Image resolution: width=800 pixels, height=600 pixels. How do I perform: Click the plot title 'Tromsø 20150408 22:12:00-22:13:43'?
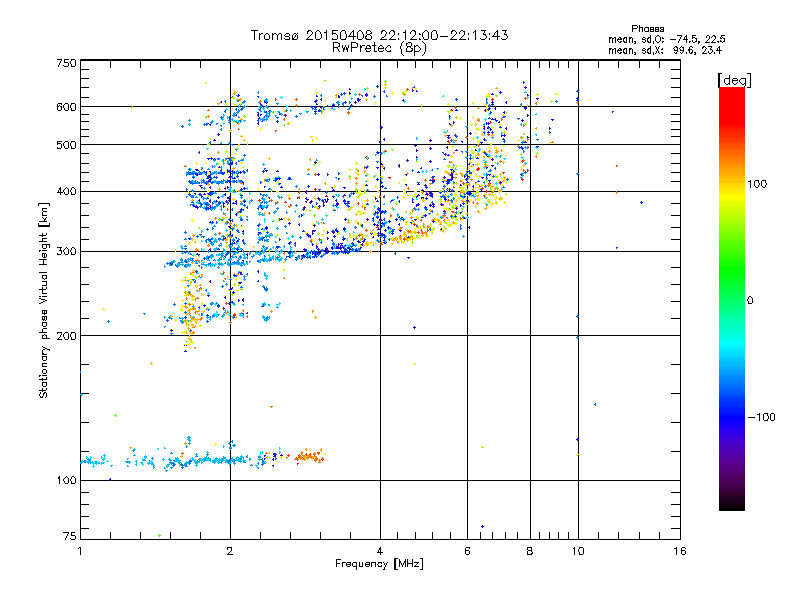click(379, 35)
